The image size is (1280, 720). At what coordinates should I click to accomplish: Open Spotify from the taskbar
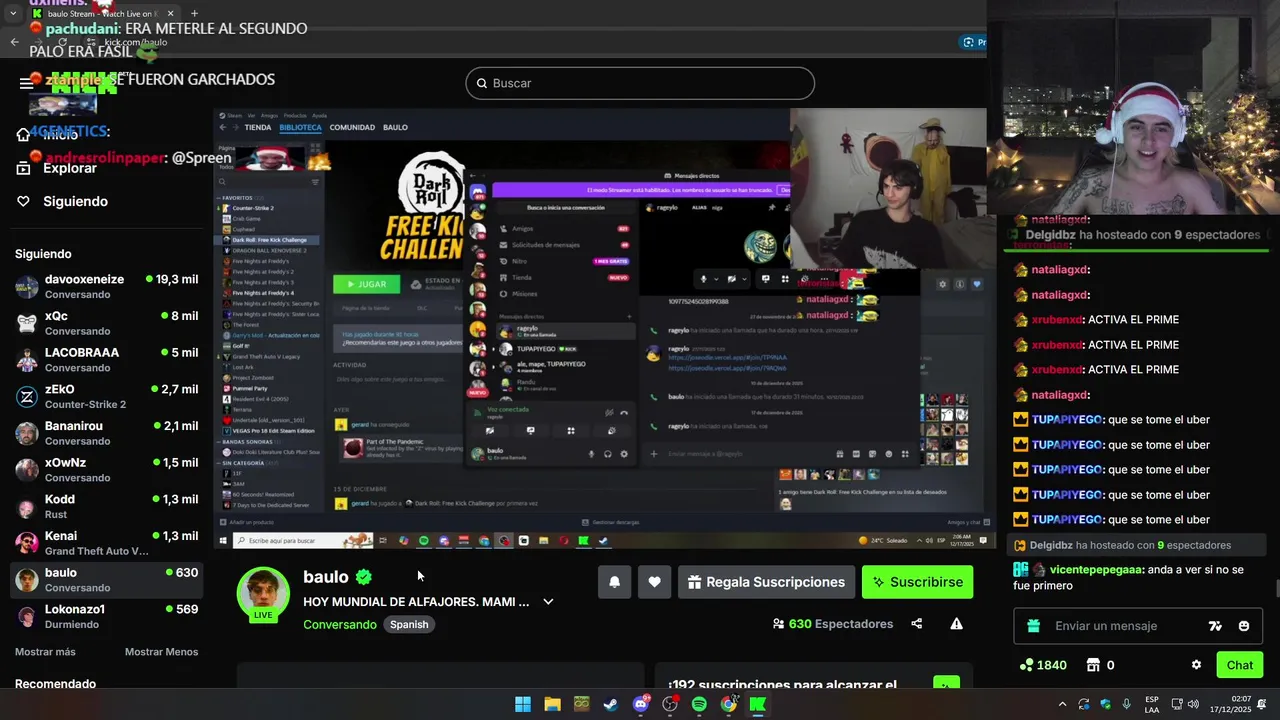(x=699, y=704)
